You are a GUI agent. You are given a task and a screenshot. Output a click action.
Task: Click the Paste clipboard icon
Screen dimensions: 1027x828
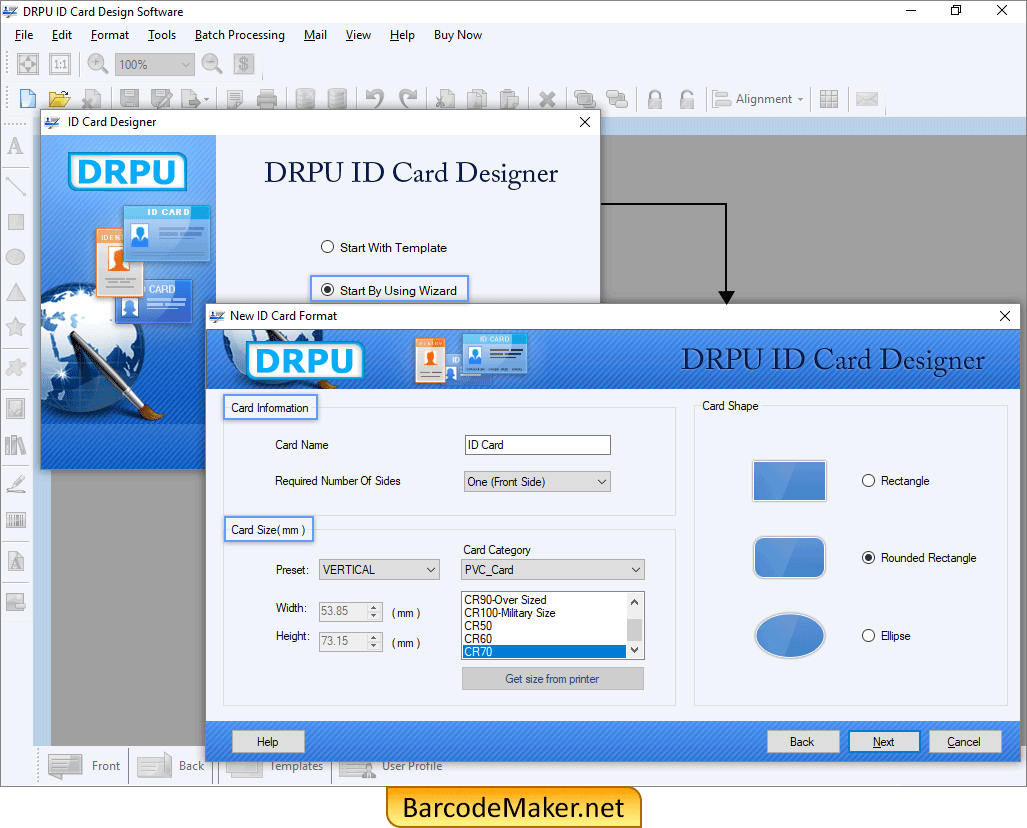click(509, 99)
